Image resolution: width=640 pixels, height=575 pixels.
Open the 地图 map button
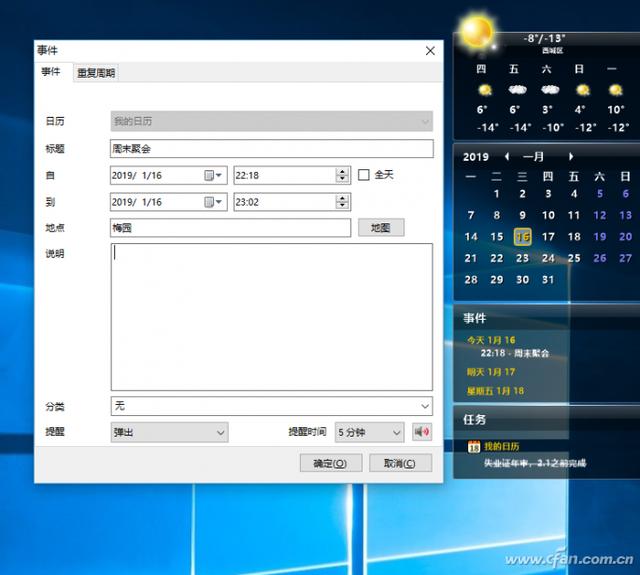tap(380, 228)
